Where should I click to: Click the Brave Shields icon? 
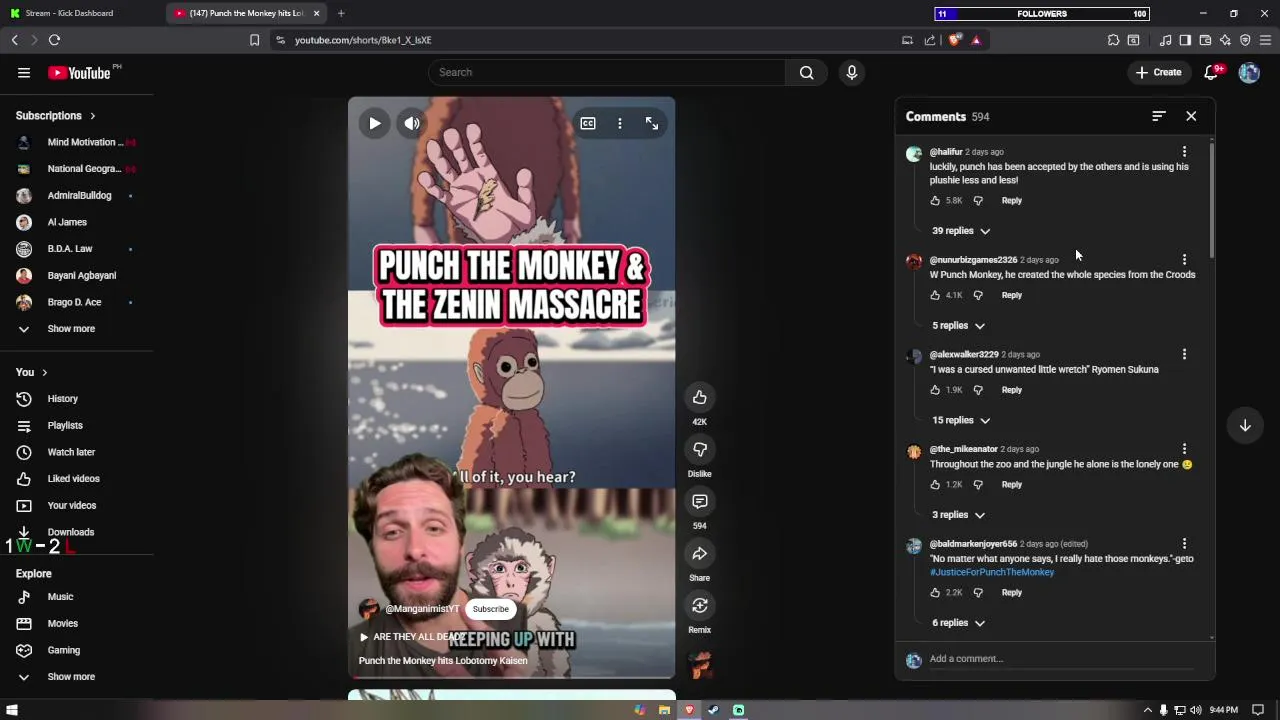pos(955,40)
